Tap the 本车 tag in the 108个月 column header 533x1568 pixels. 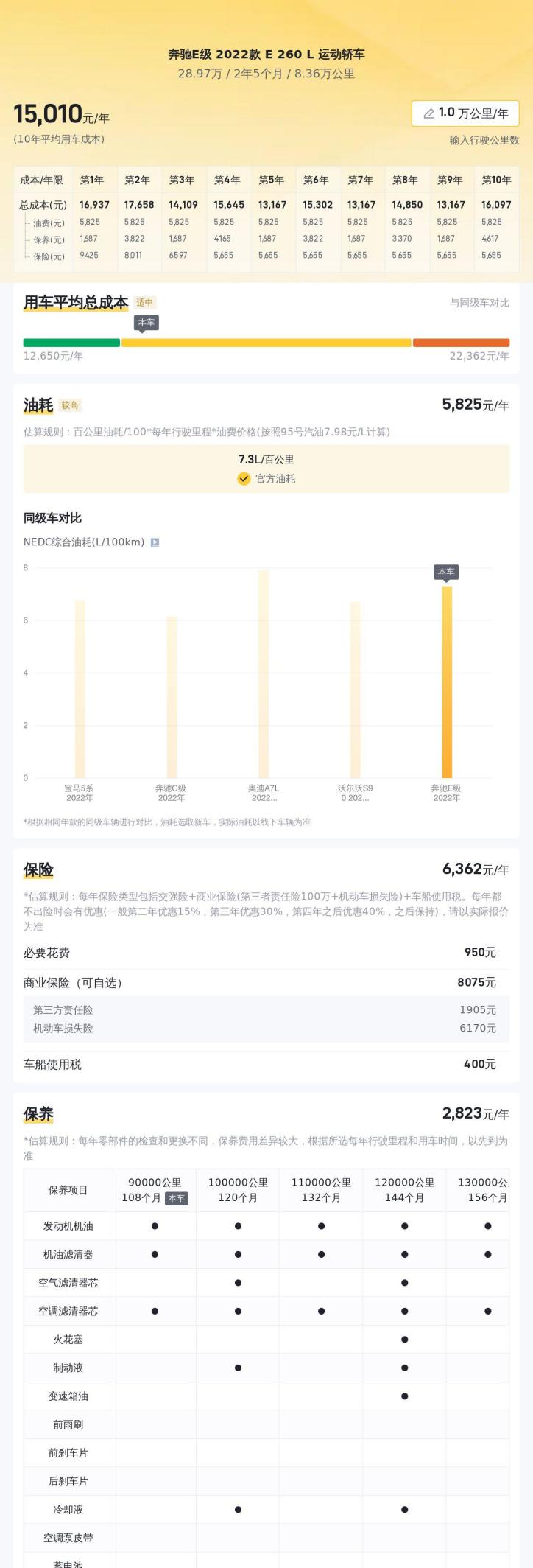tap(177, 1198)
